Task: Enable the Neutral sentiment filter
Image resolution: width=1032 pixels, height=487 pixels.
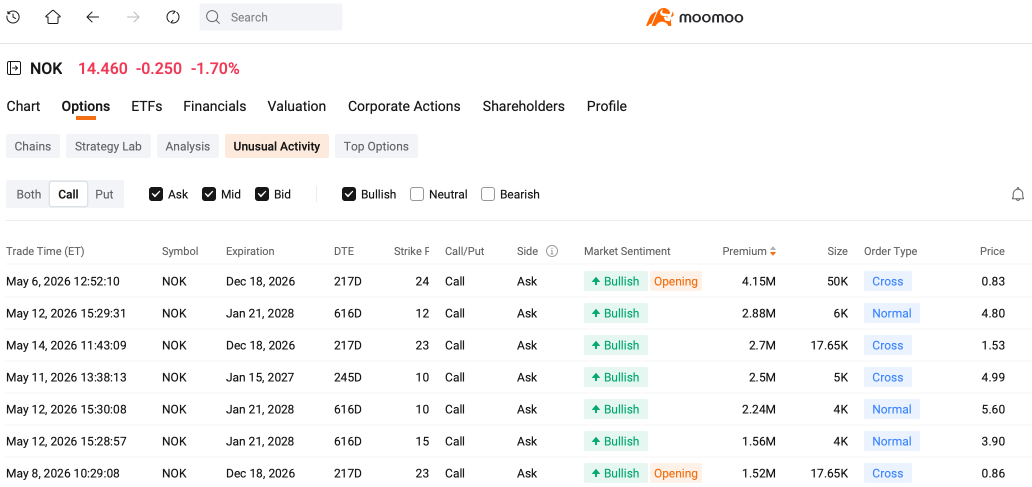Action: tap(417, 194)
